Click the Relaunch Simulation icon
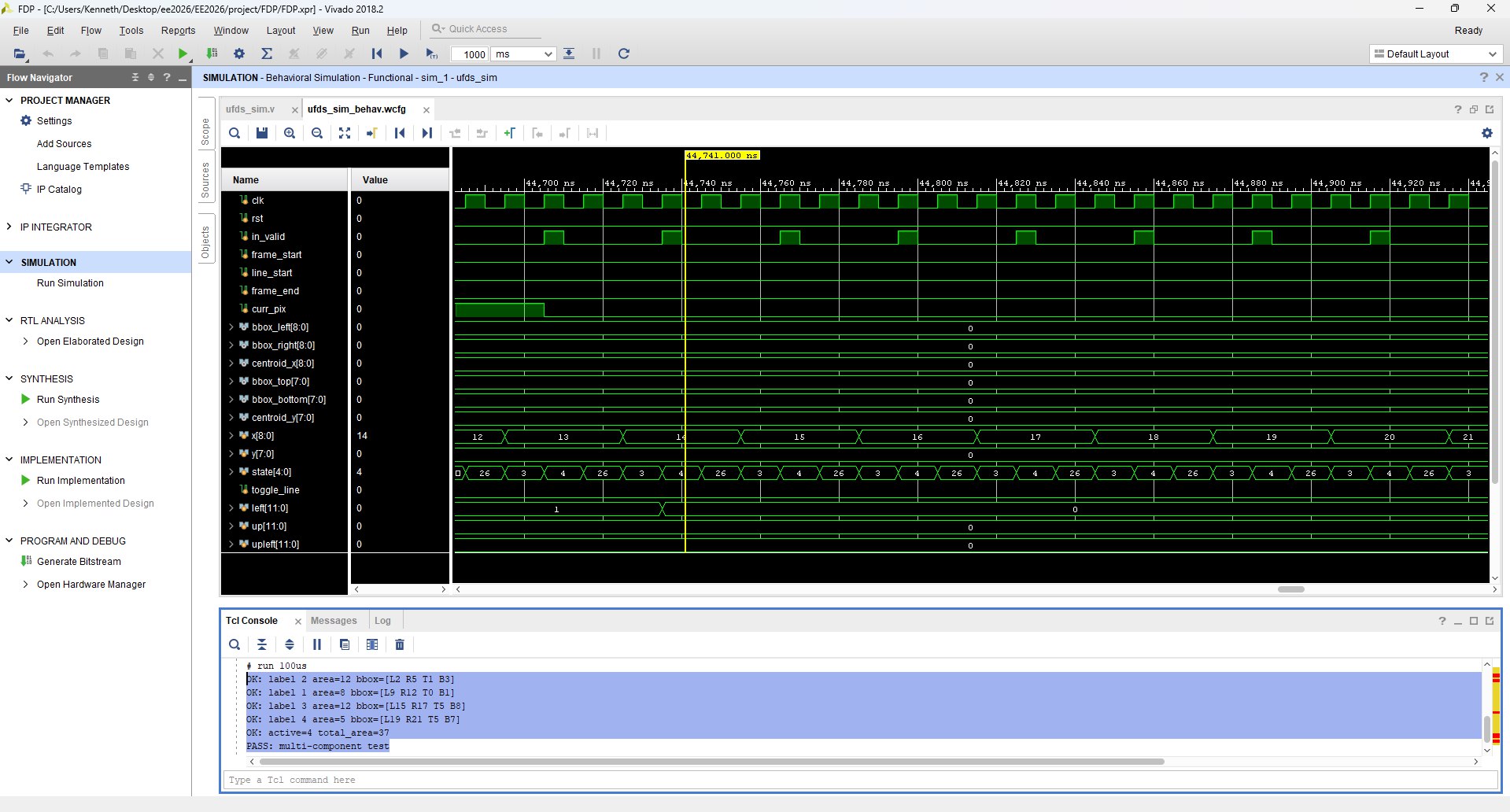The height and width of the screenshot is (812, 1510). [623, 54]
